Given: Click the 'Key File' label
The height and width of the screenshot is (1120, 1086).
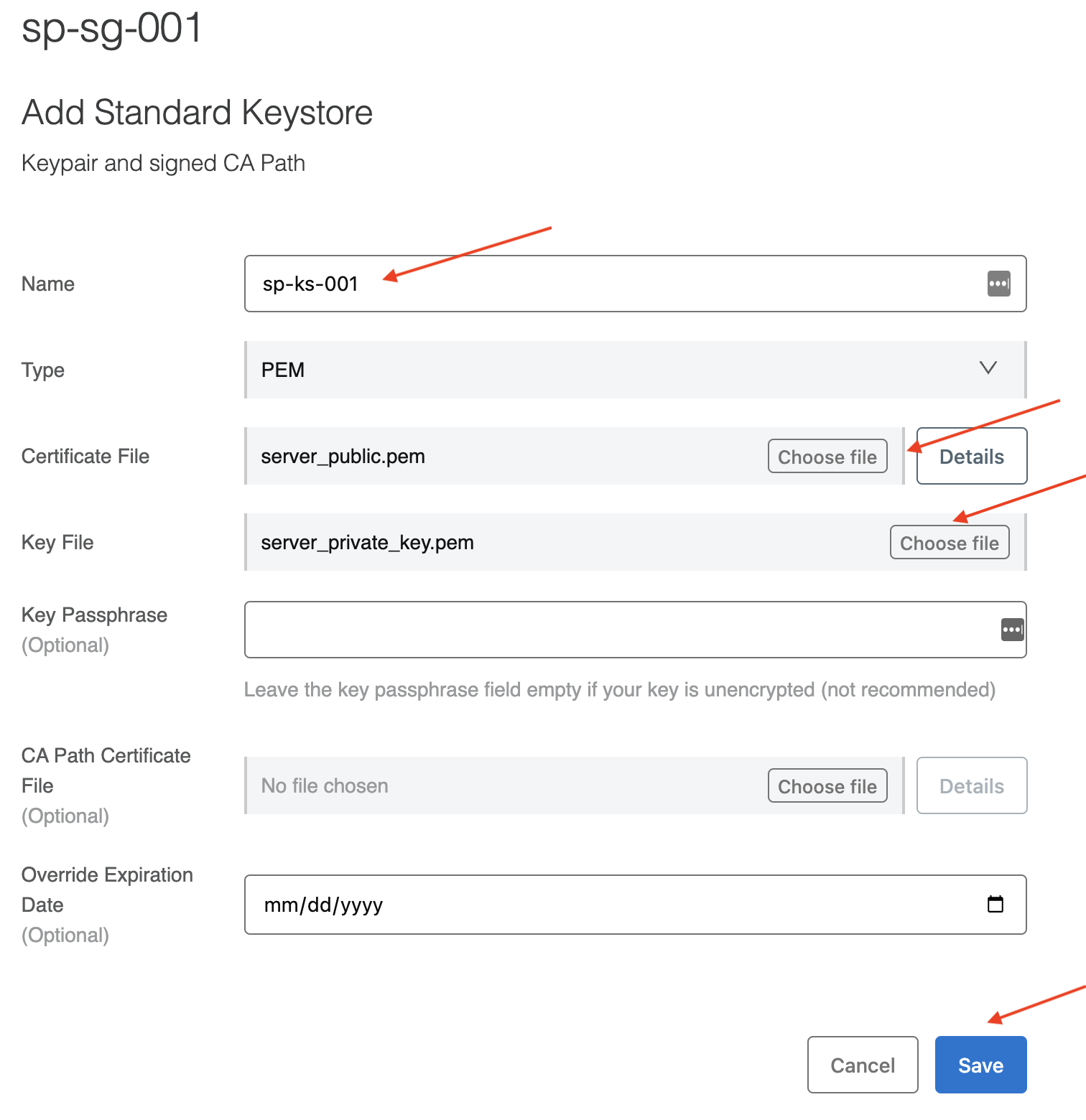Looking at the screenshot, I should [x=57, y=543].
